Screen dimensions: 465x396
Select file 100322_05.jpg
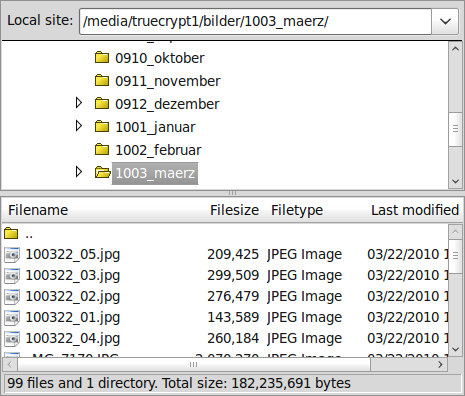pyautogui.click(x=73, y=255)
